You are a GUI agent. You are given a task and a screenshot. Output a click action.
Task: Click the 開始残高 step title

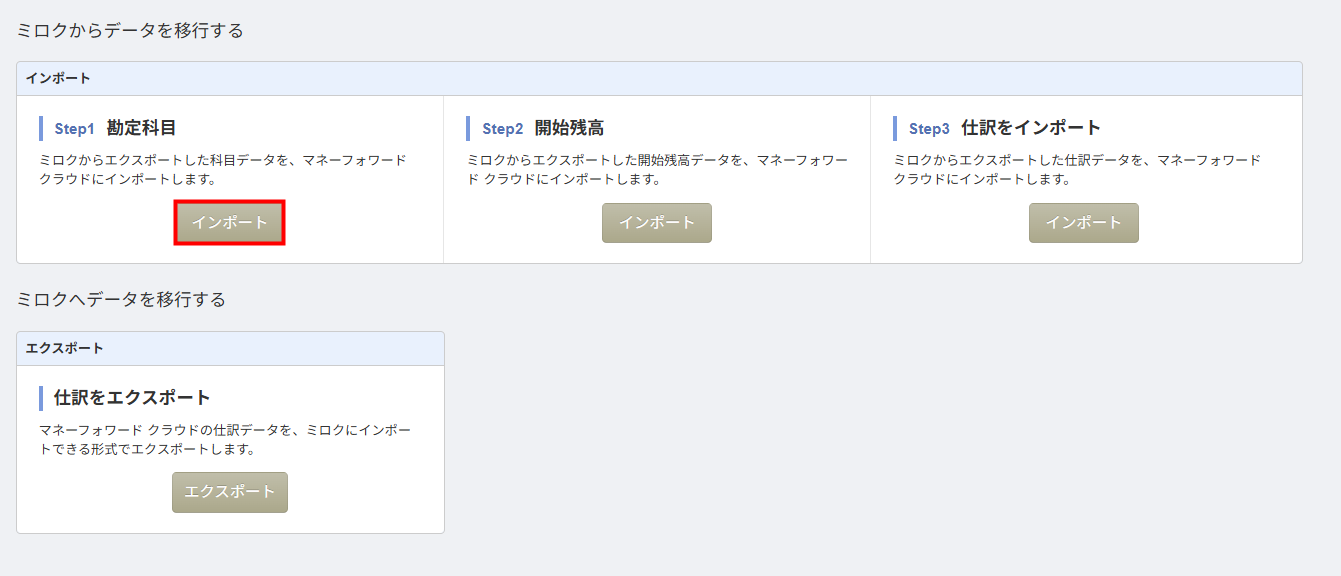569,128
